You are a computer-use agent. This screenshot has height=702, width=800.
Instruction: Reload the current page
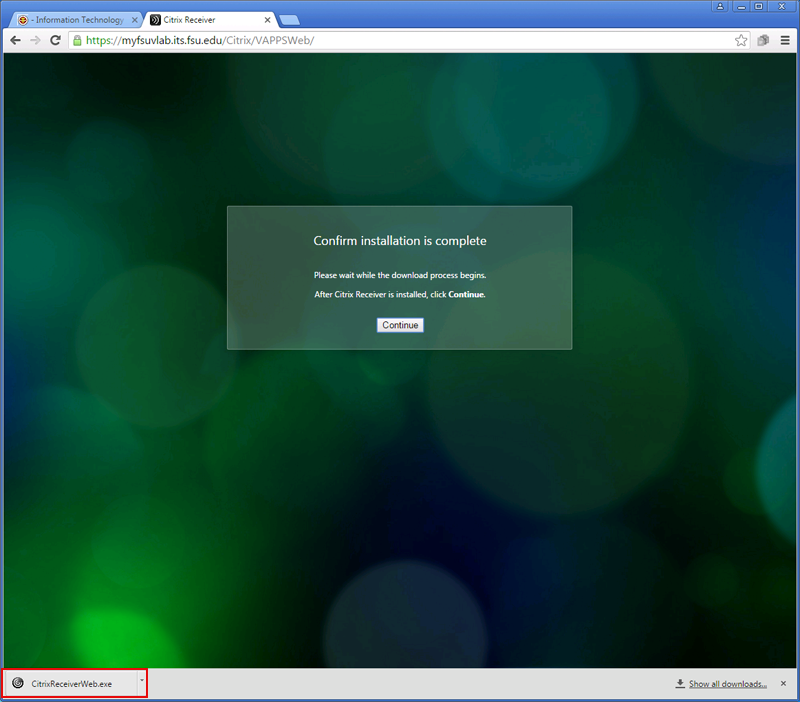(x=55, y=40)
